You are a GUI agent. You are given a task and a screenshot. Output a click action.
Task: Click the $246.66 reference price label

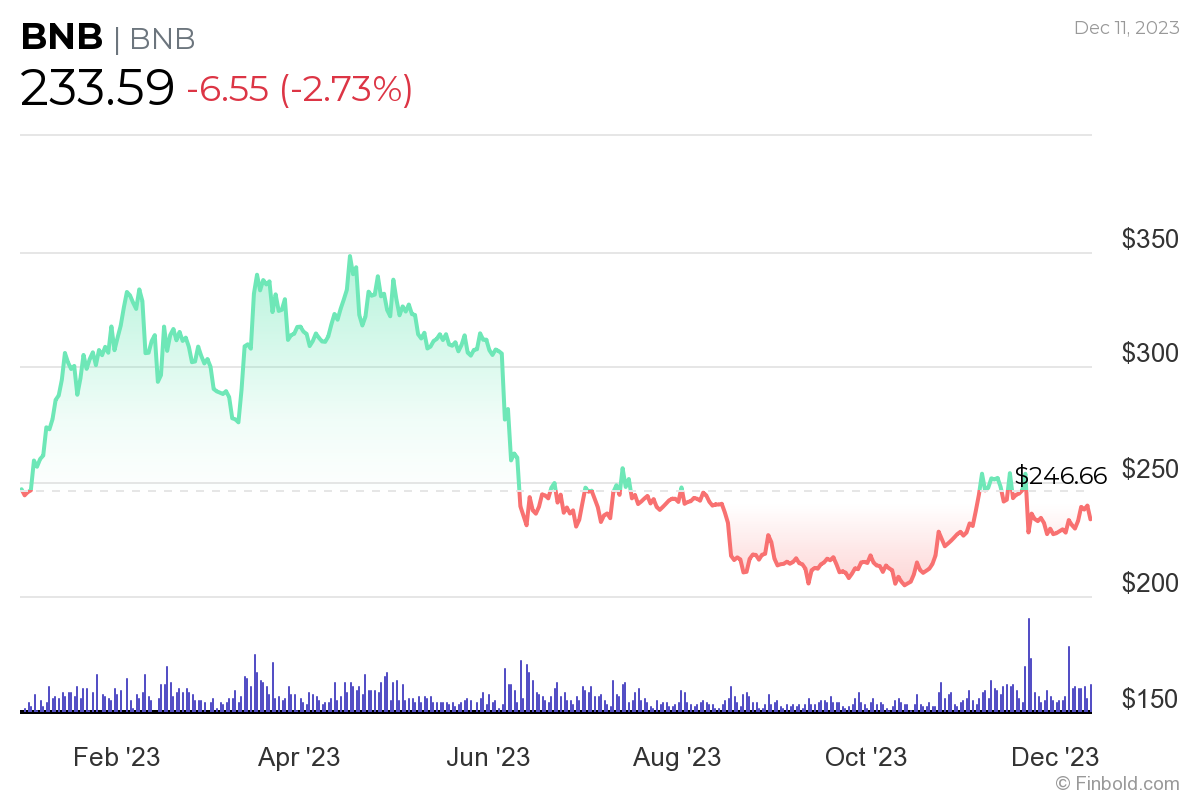[1060, 476]
